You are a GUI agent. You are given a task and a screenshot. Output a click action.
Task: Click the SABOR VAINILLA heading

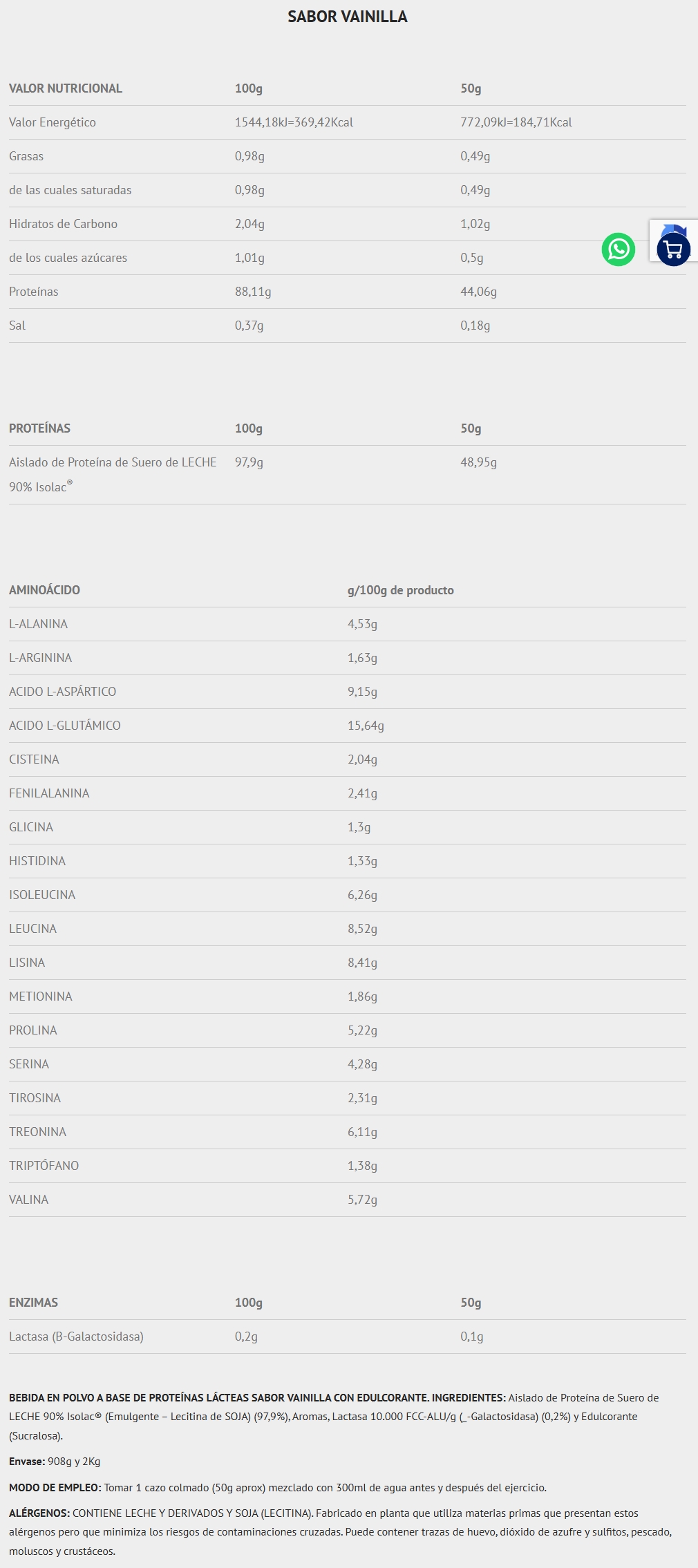[x=348, y=17]
